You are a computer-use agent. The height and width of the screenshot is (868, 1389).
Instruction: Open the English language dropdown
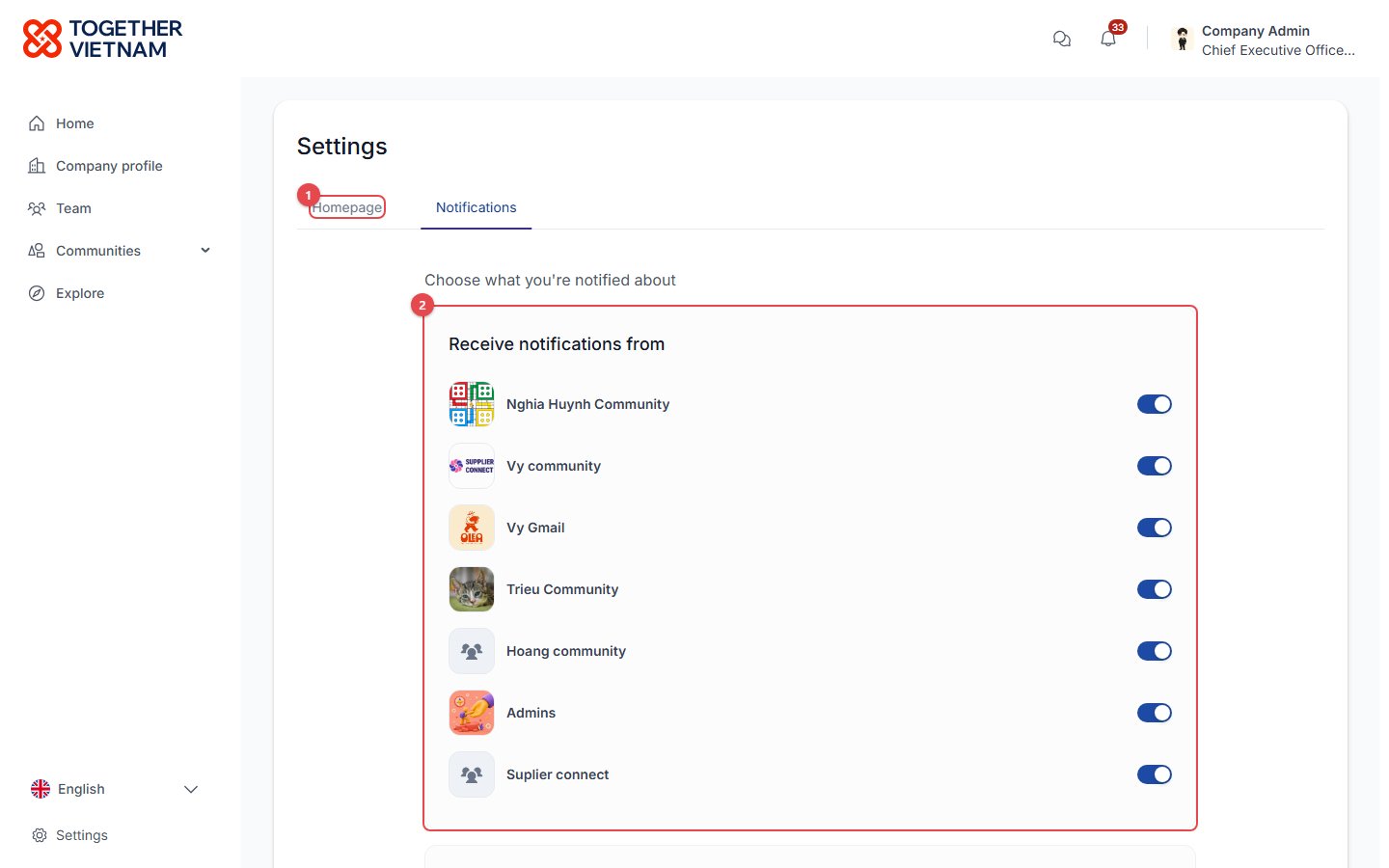tap(115, 789)
